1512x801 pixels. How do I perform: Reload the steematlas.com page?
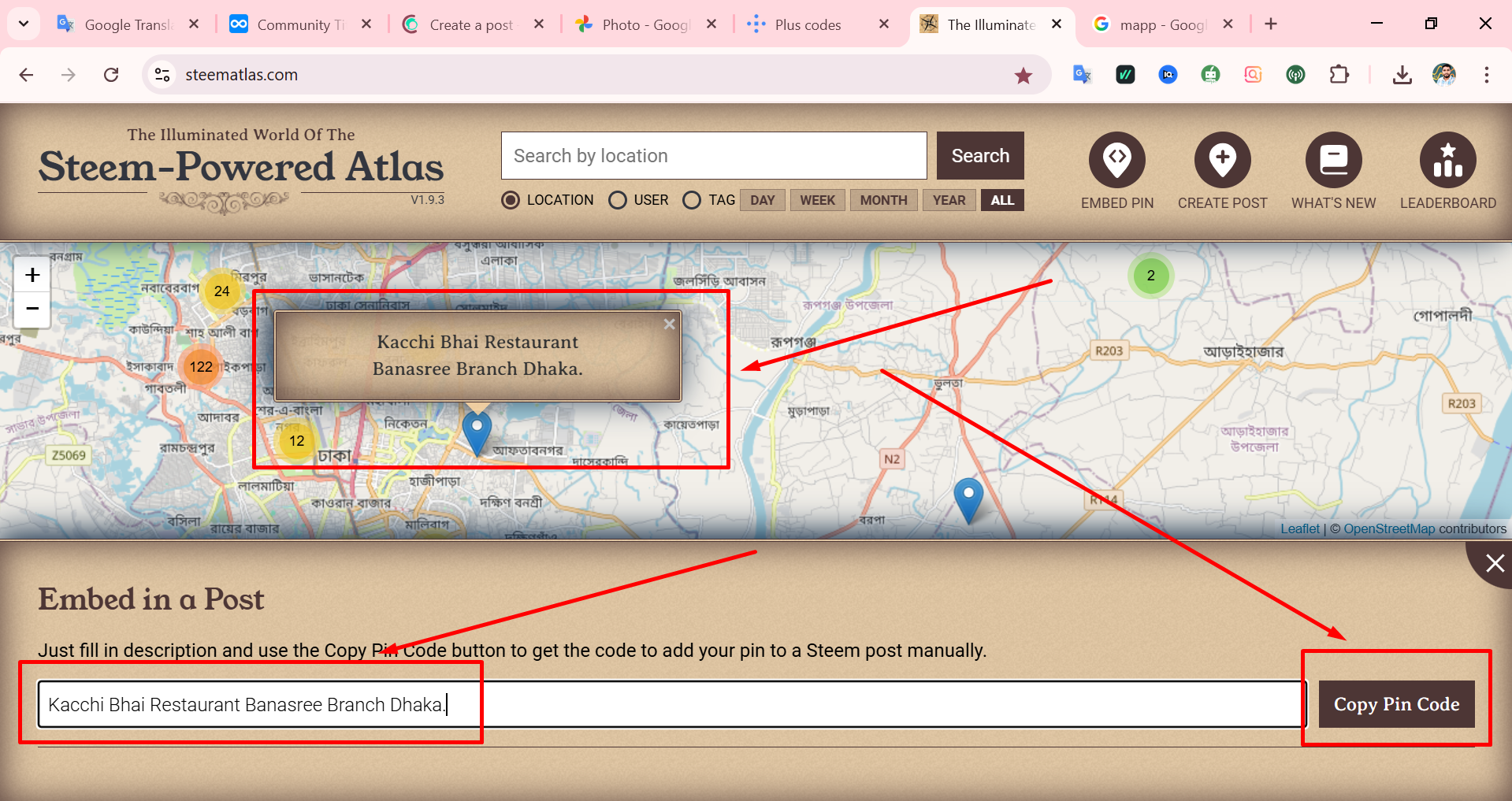tap(111, 75)
